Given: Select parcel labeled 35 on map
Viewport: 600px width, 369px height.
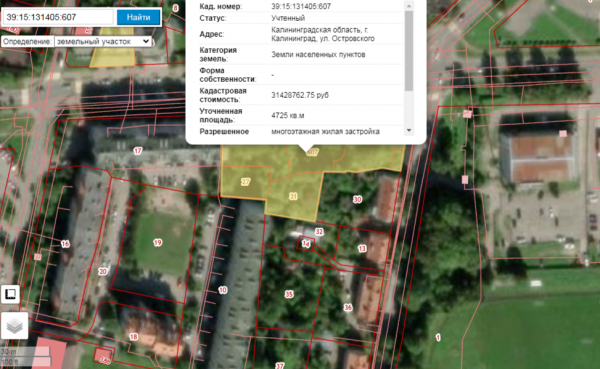Looking at the screenshot, I should pos(289,294).
